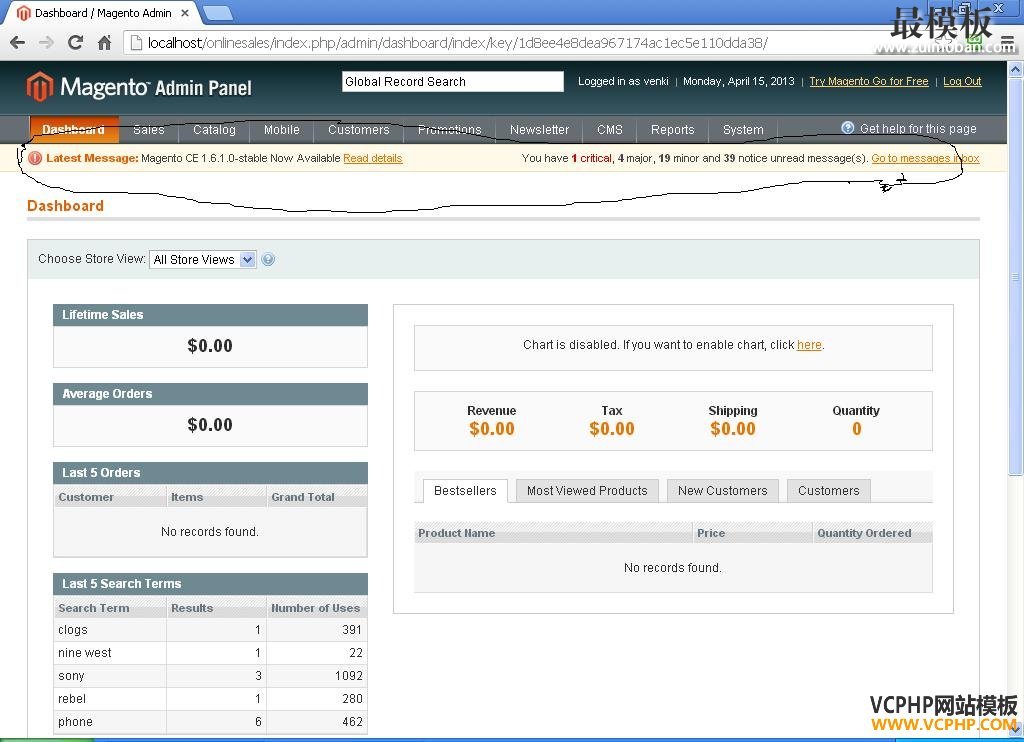Click the 'here' link to enable chart

(809, 345)
